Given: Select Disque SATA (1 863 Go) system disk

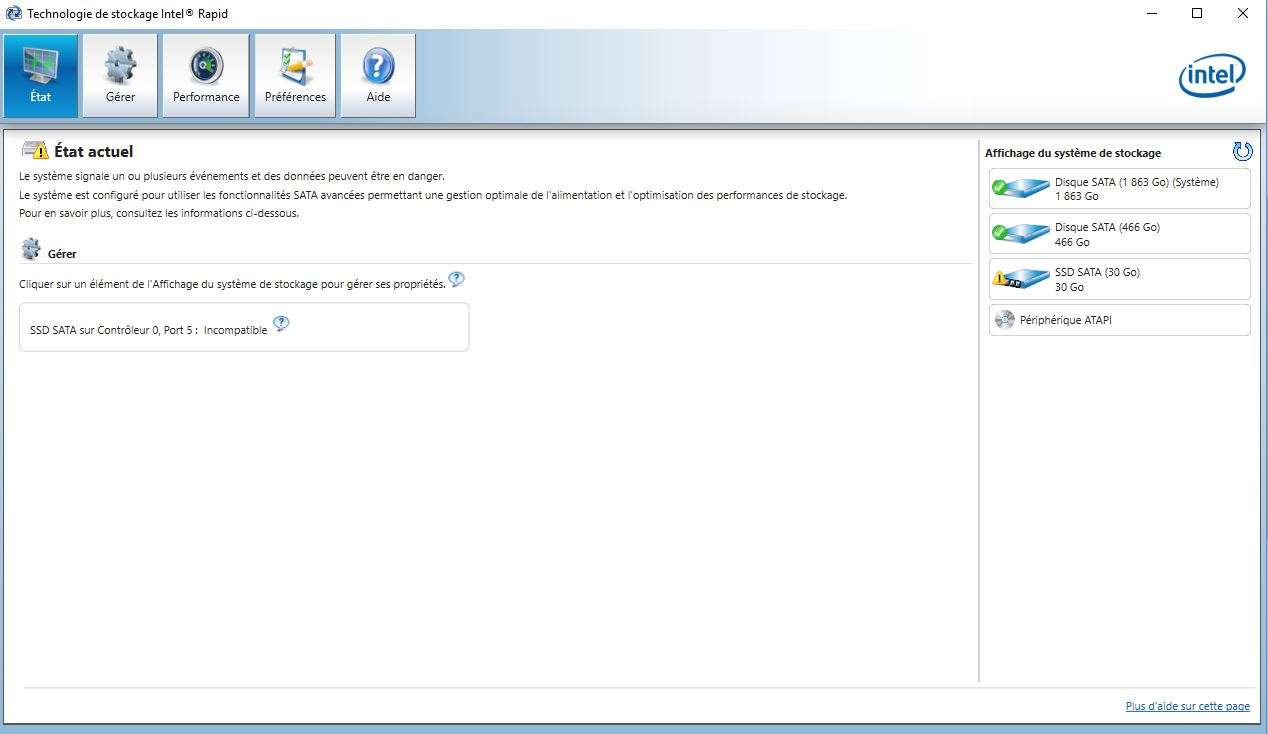Looking at the screenshot, I should click(1119, 189).
